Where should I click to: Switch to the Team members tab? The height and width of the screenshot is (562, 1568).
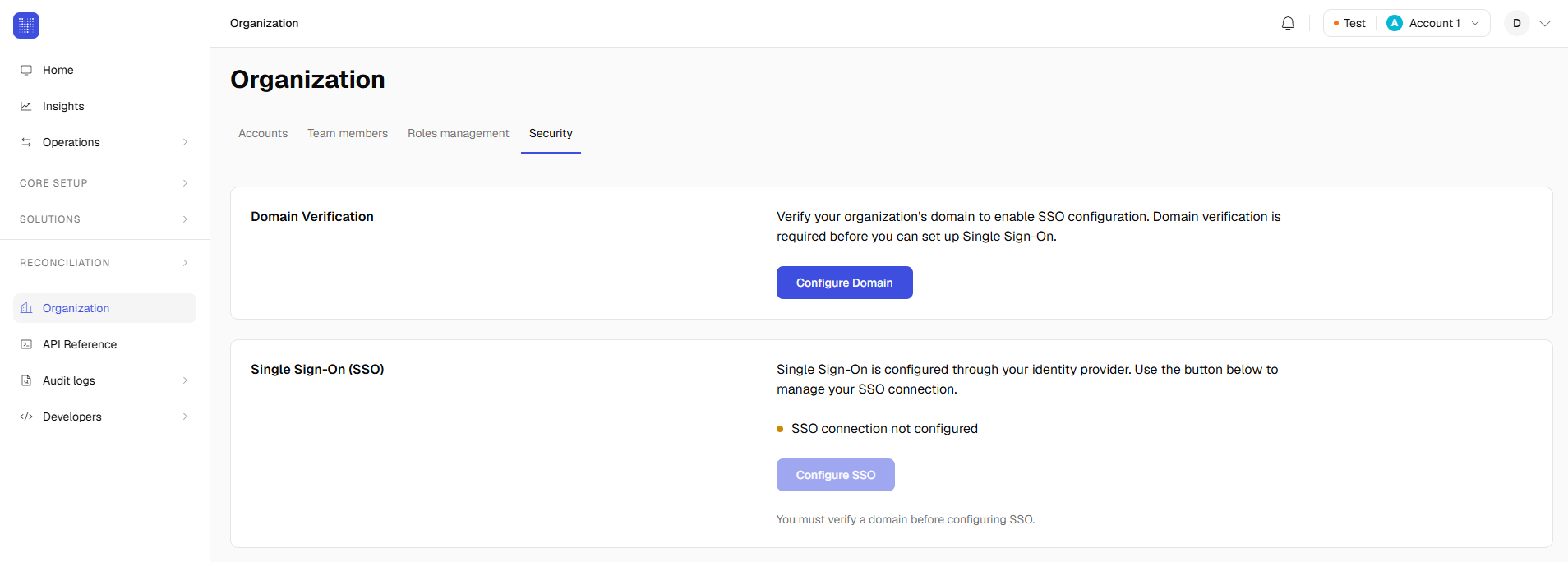(x=348, y=133)
